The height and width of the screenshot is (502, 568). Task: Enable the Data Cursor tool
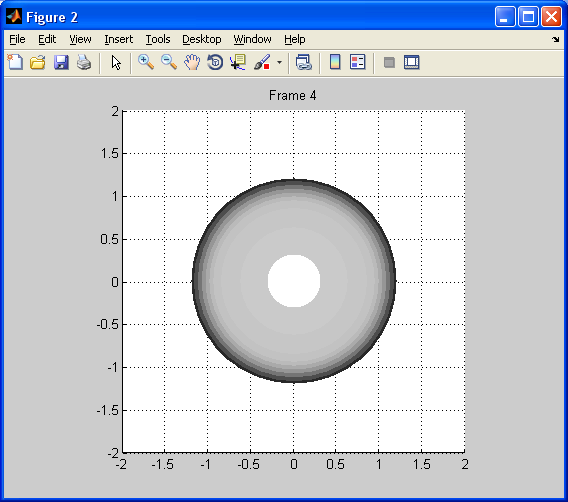(x=238, y=62)
